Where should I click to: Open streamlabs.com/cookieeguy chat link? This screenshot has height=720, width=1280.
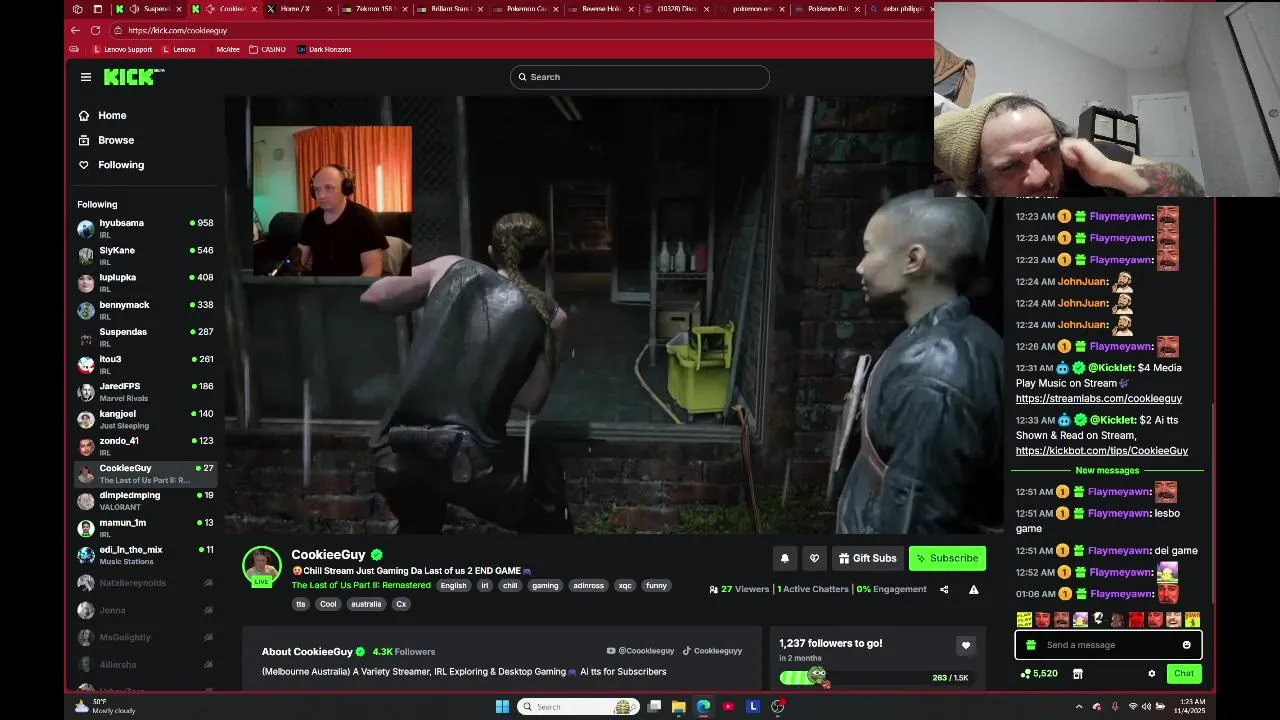point(1099,398)
